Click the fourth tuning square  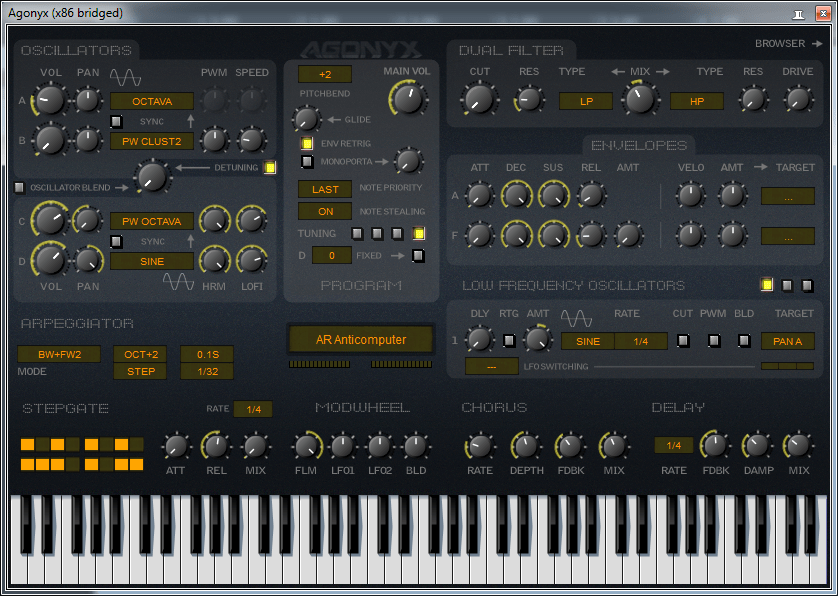pos(419,234)
